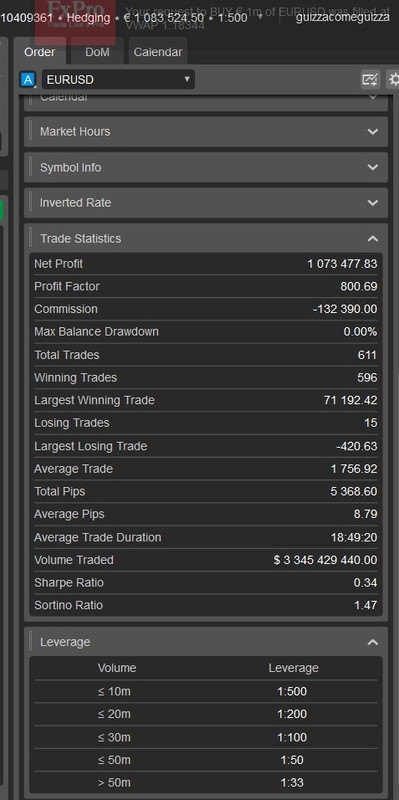Collapse the Leverage section
The height and width of the screenshot is (800, 399).
point(373,642)
